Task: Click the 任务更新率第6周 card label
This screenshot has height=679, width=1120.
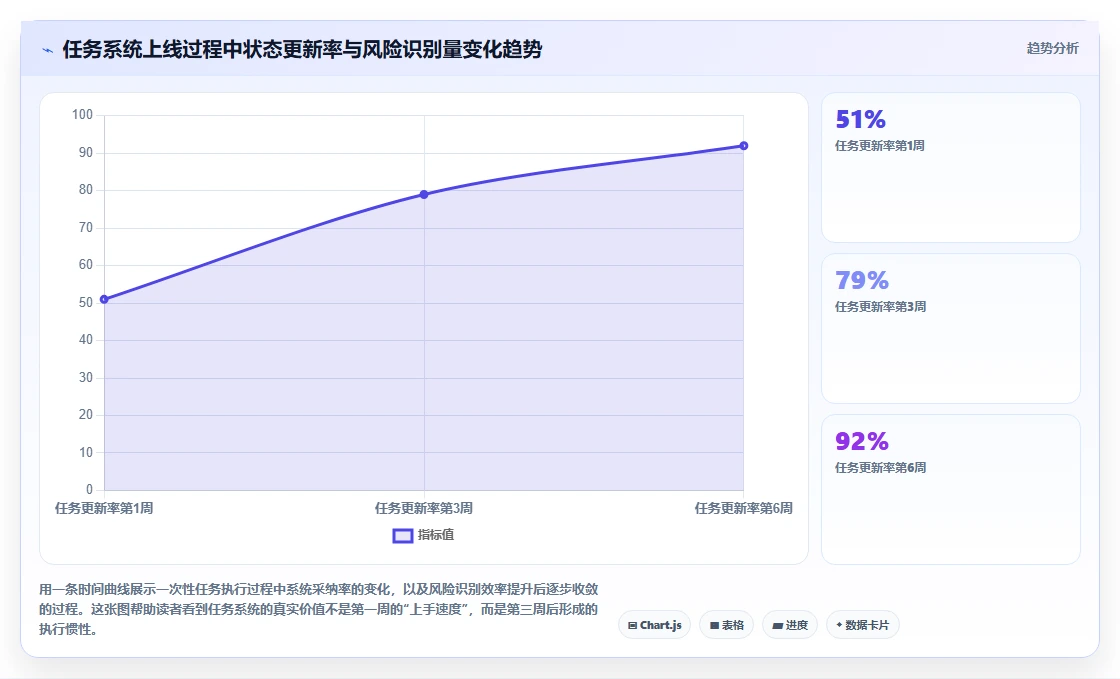Action: click(x=881, y=468)
